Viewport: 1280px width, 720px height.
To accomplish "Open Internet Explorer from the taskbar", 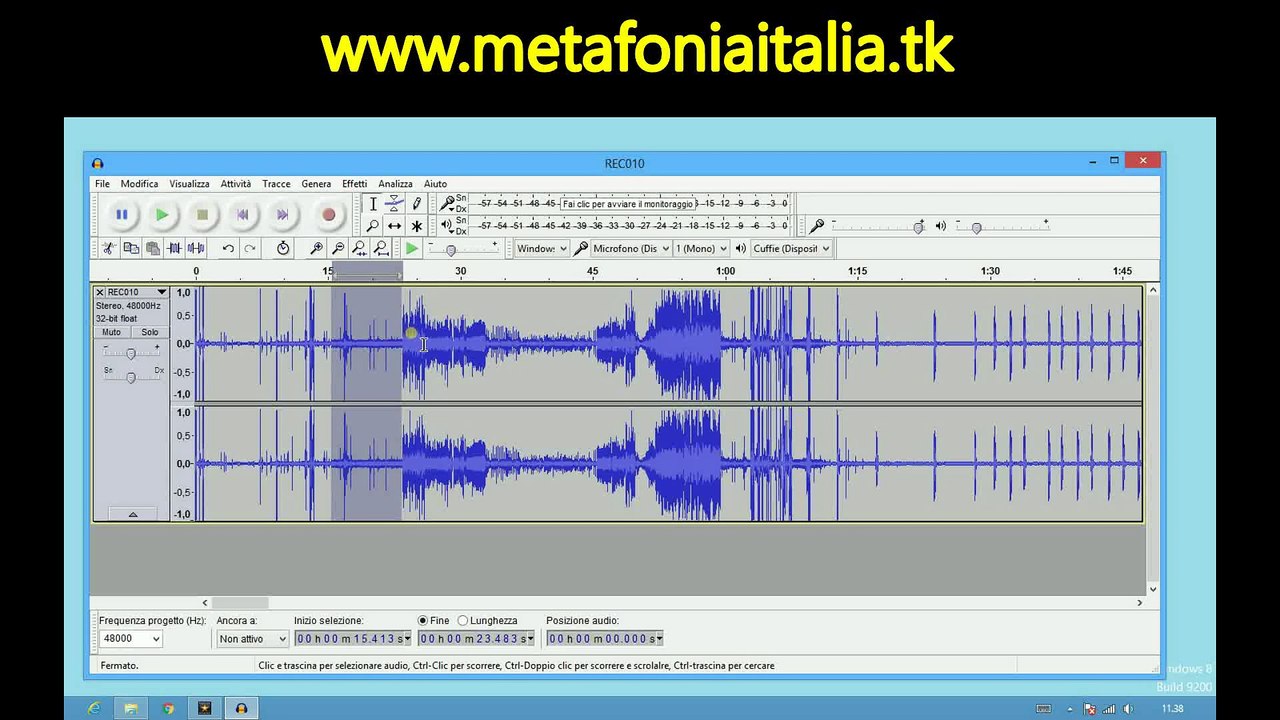I will 93,708.
